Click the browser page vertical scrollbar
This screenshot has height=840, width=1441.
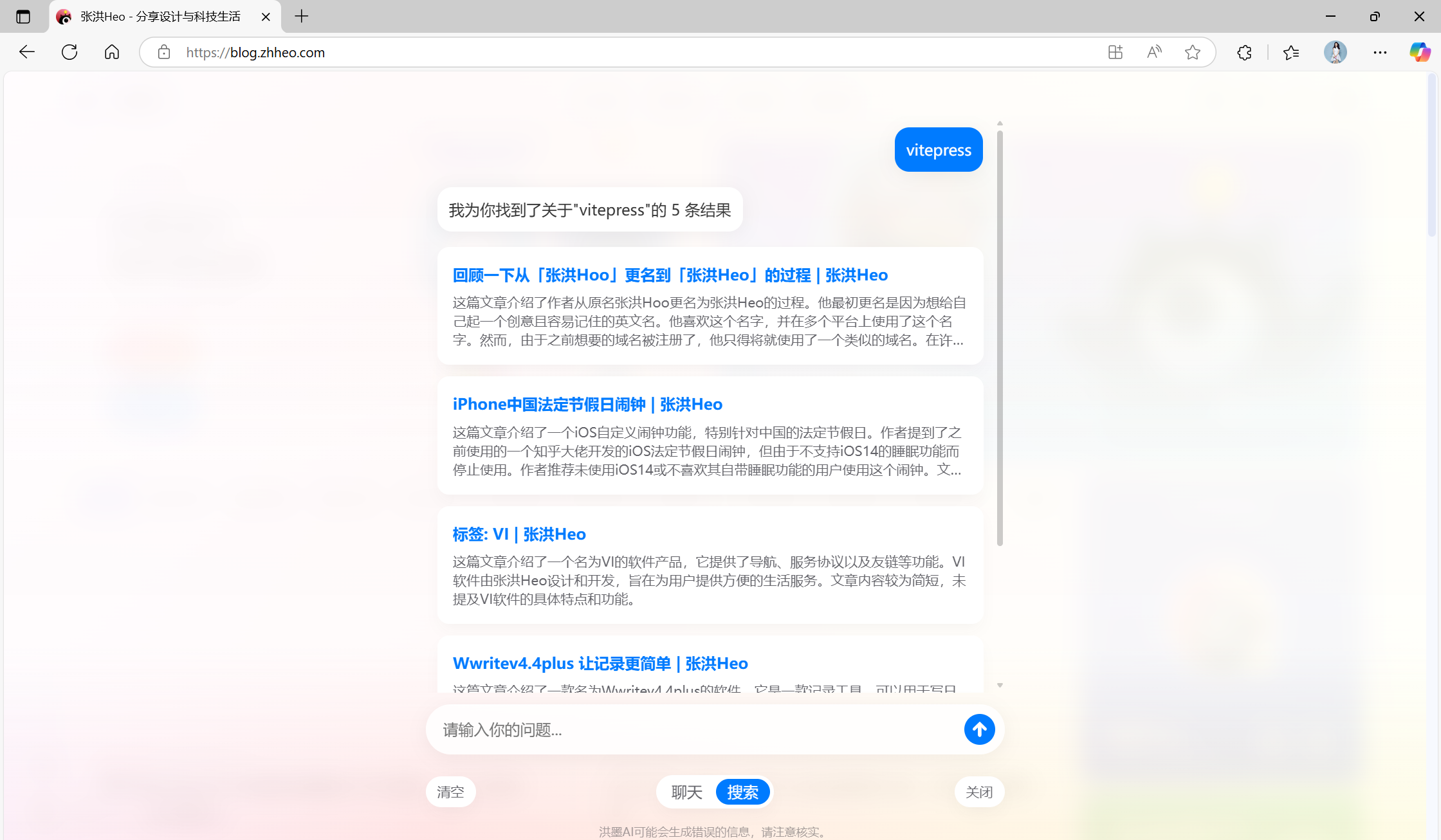coord(1432,156)
